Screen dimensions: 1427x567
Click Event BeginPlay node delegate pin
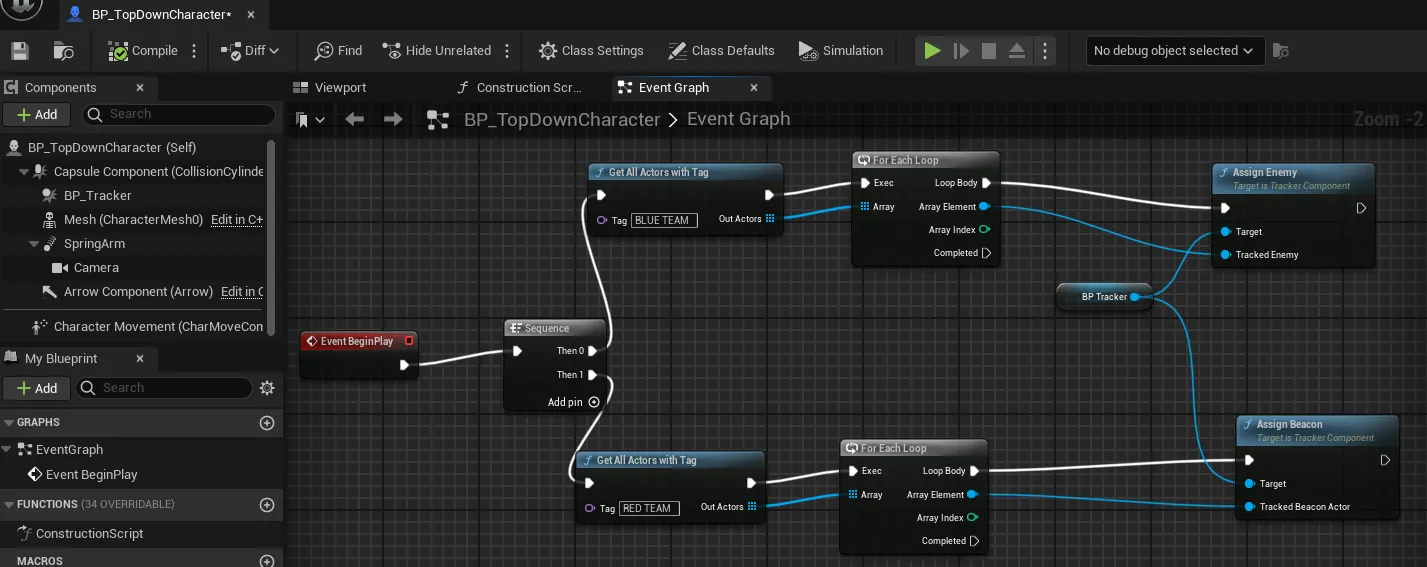pos(409,341)
